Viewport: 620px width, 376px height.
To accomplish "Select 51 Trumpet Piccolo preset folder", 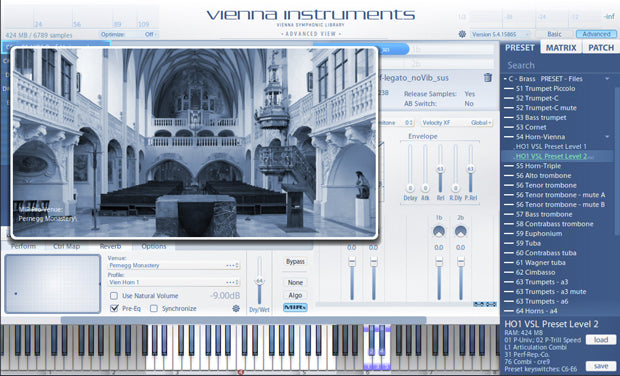I will pos(545,89).
